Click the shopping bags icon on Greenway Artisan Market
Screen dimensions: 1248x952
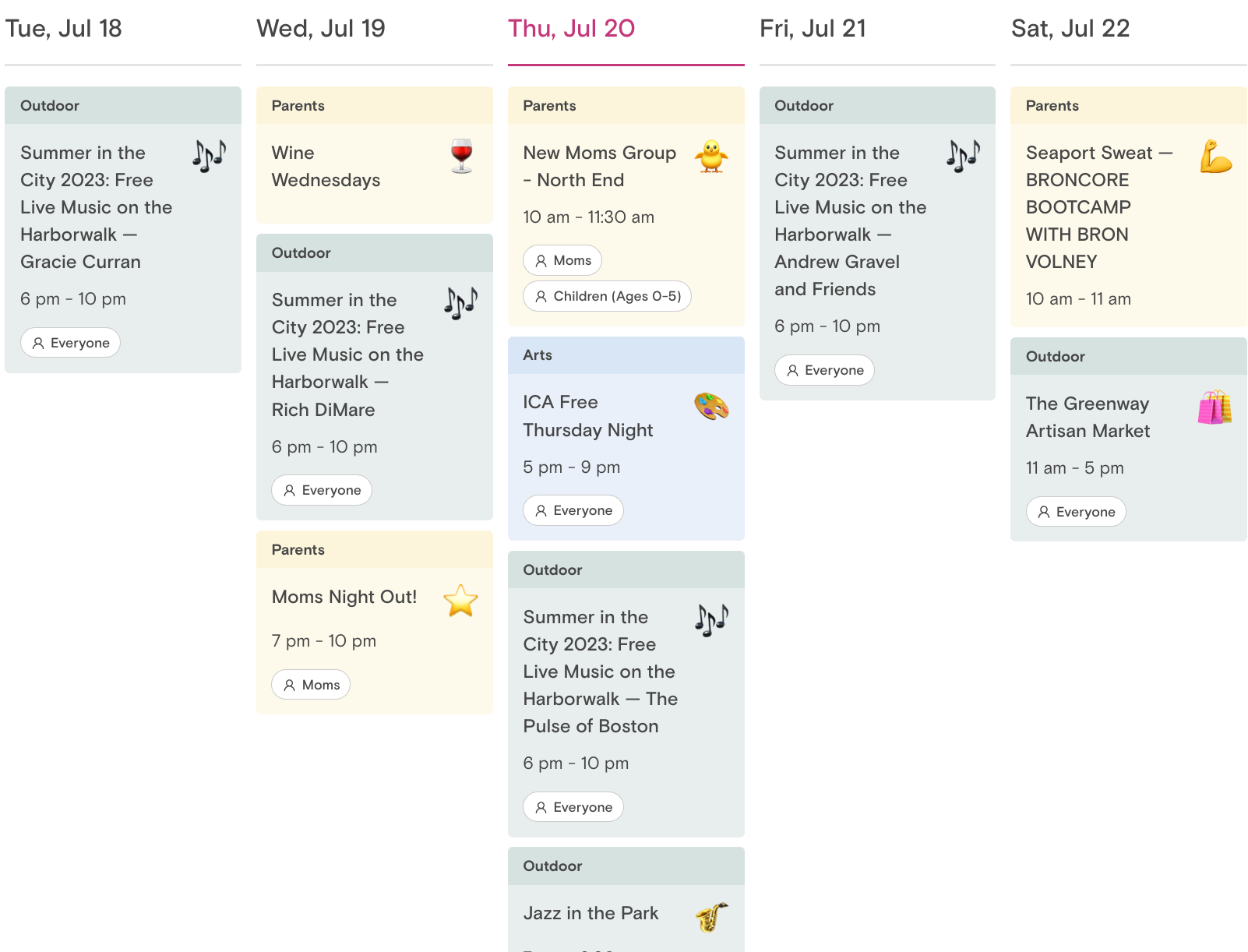[1215, 407]
